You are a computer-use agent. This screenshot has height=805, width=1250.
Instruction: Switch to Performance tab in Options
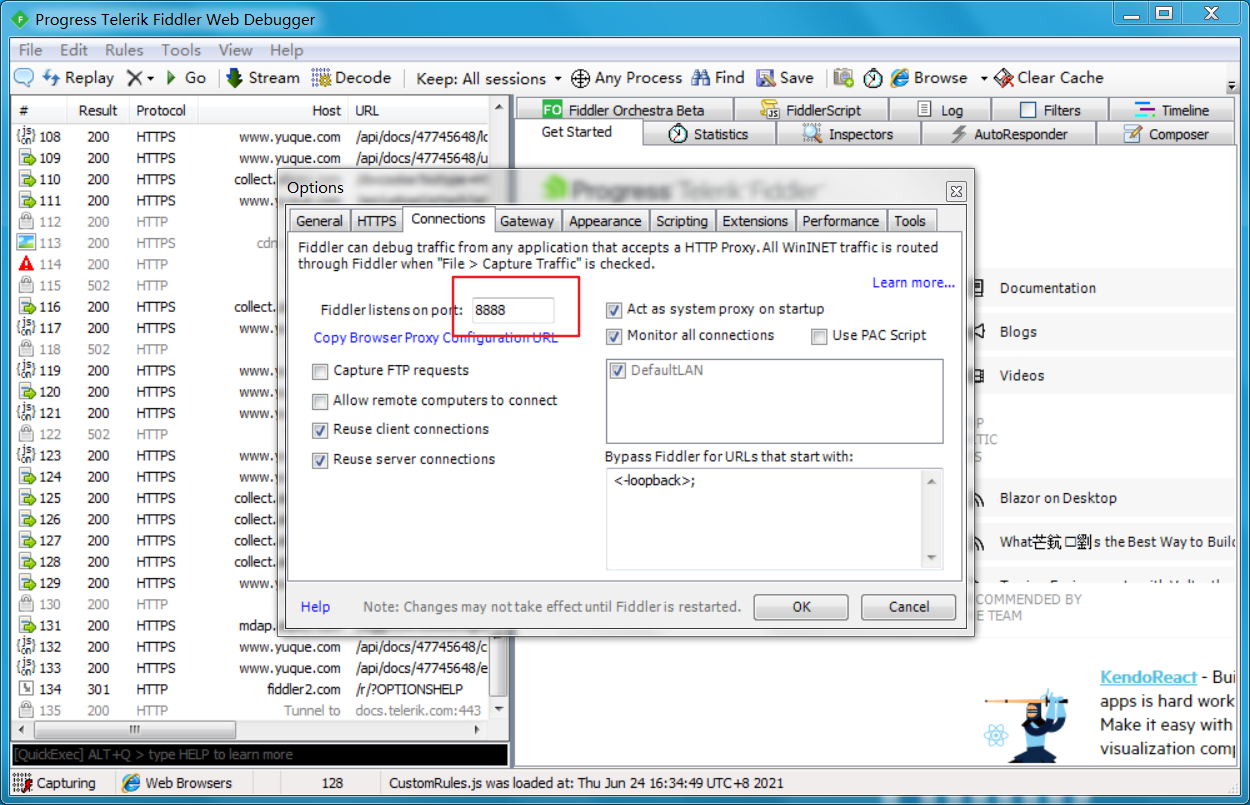840,221
